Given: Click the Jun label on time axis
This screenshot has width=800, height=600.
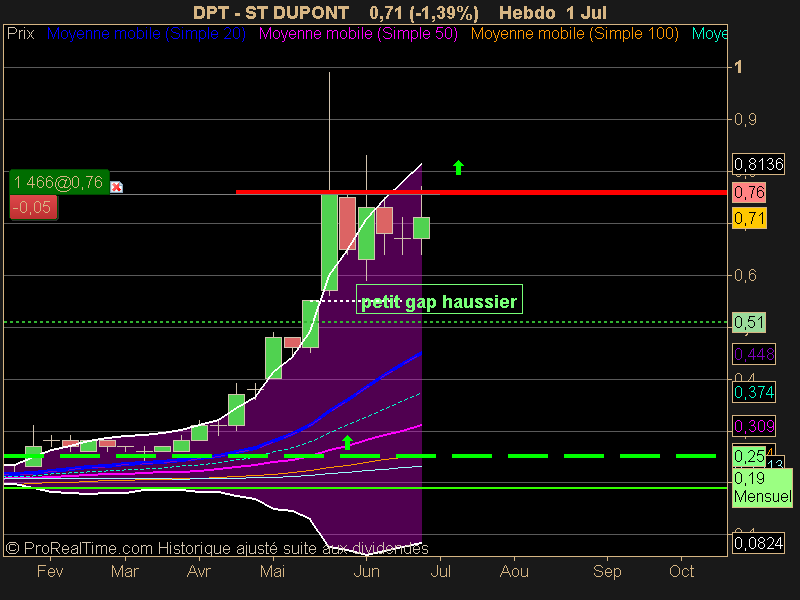Looking at the screenshot, I should [x=366, y=571].
